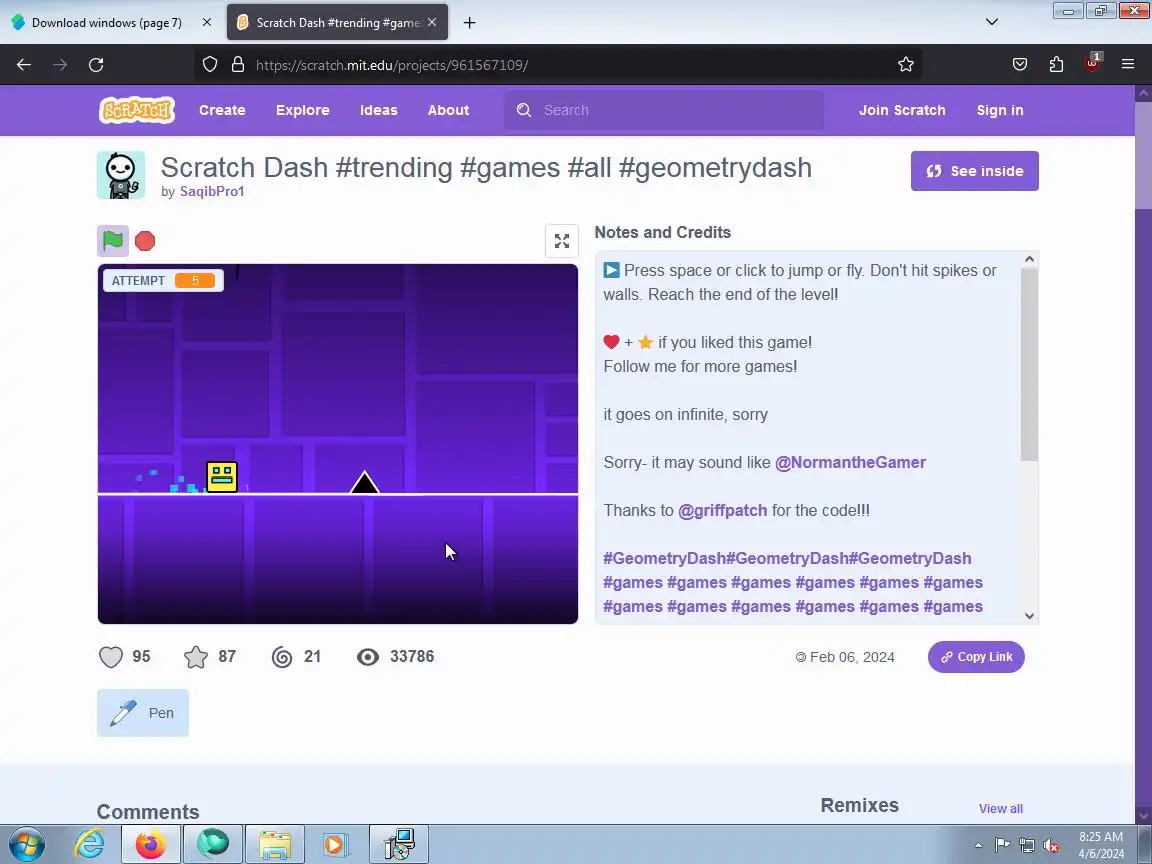Viewport: 1152px width, 864px height.
Task: Click the URL address bar
Action: 558,65
